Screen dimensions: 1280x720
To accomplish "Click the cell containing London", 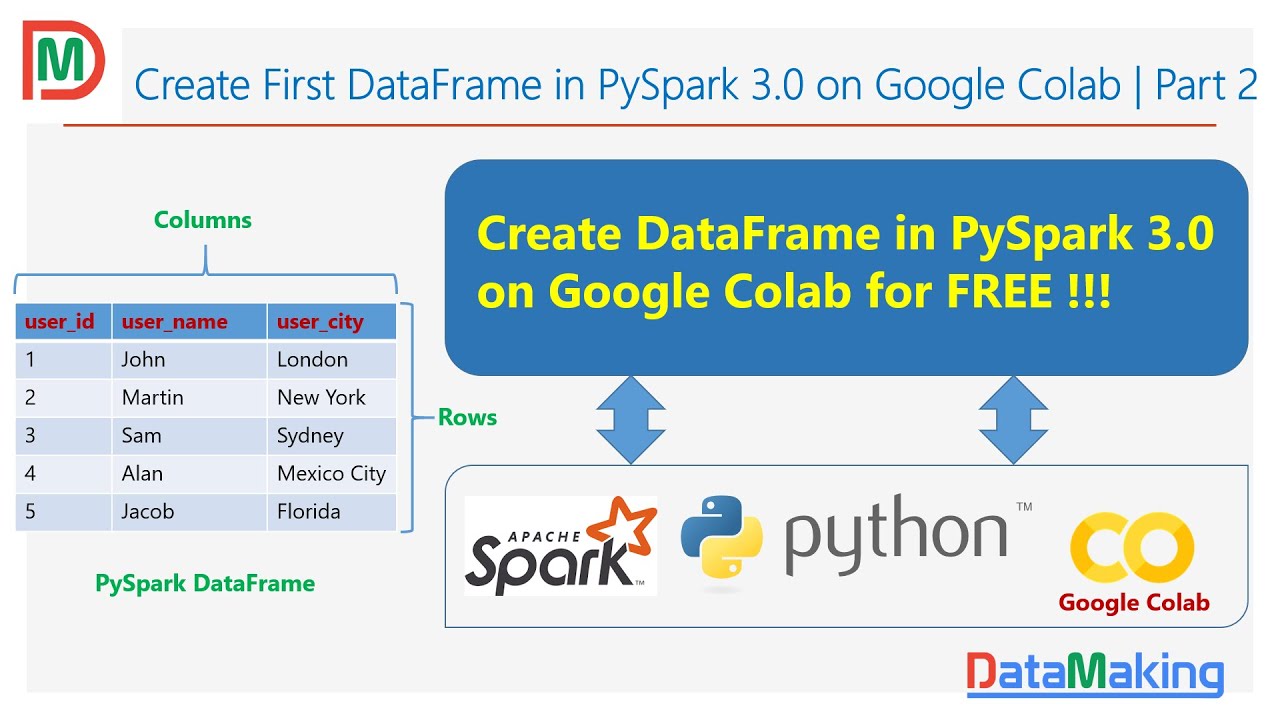I will 332,360.
